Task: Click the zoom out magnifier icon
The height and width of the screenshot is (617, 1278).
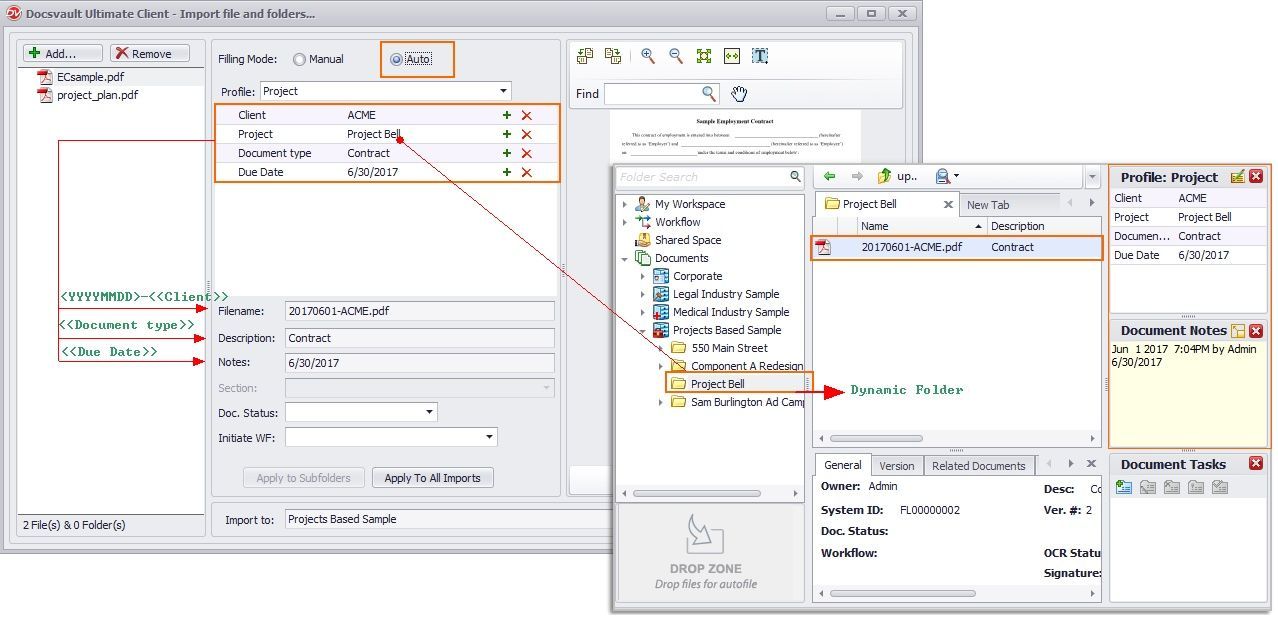Action: [676, 56]
